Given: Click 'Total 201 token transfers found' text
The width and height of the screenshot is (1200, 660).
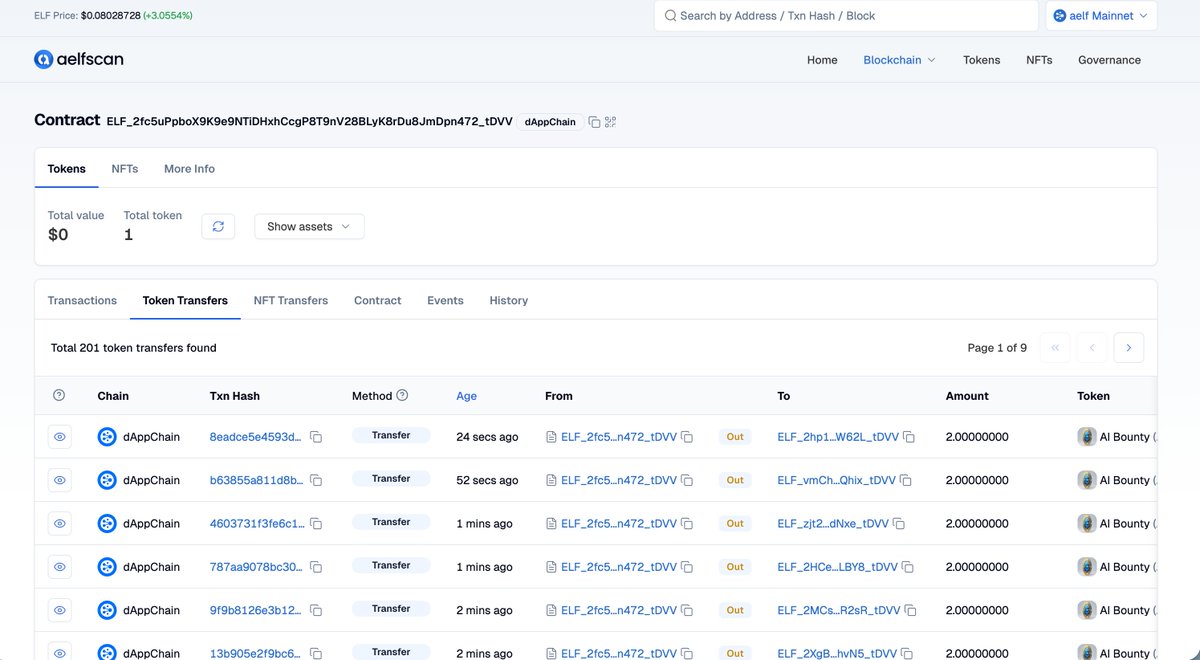Looking at the screenshot, I should pos(134,348).
